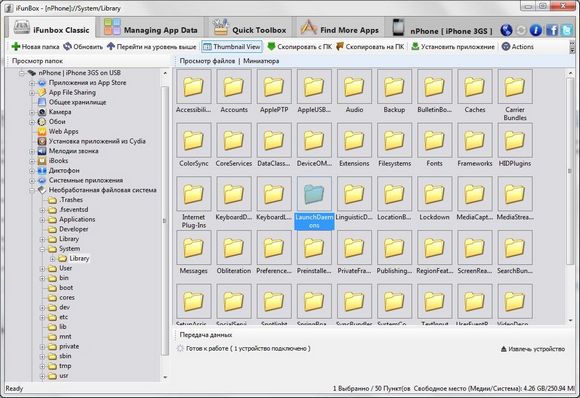Click Установить приложение button
580x398 pixels.
point(453,47)
